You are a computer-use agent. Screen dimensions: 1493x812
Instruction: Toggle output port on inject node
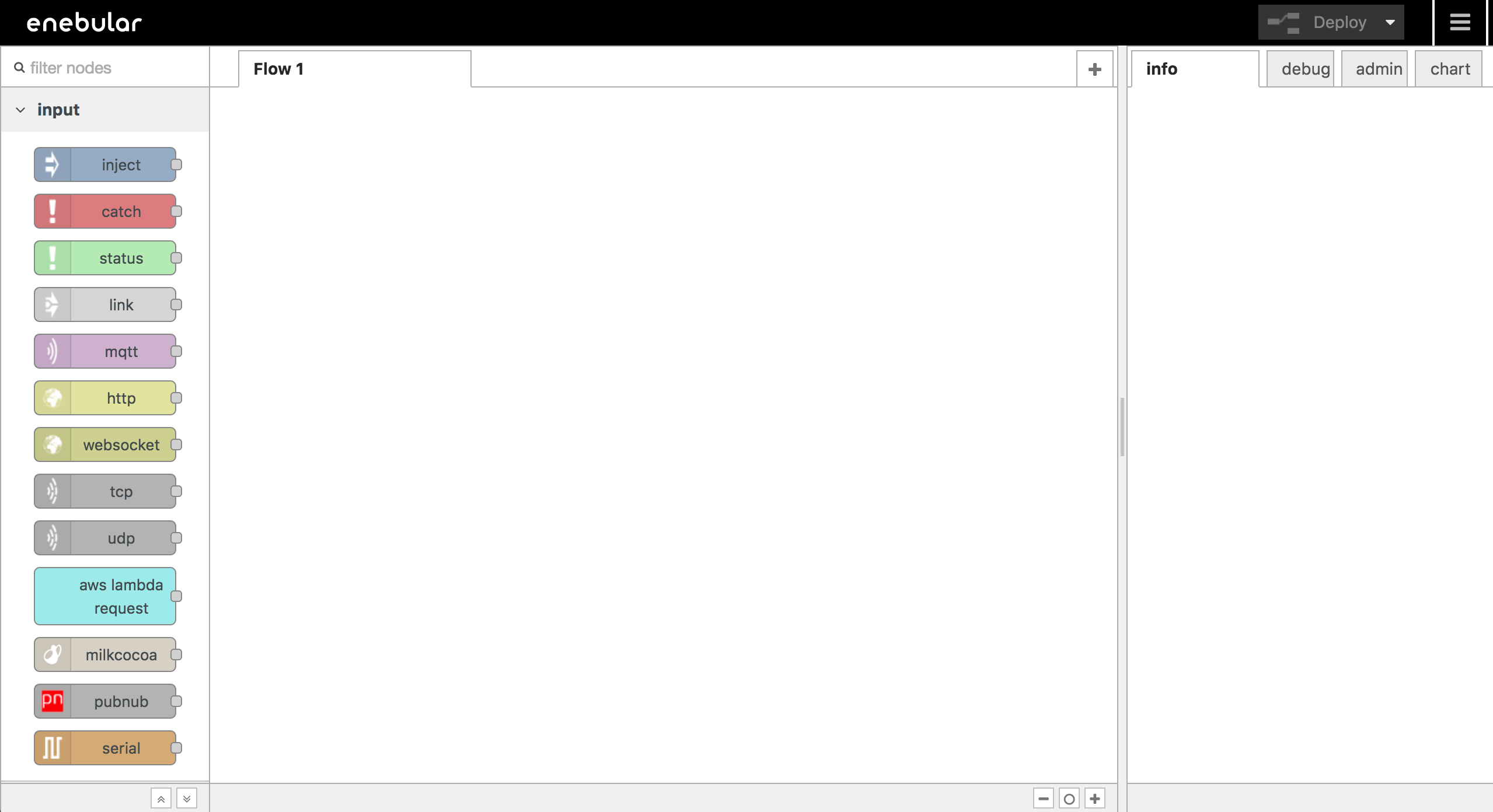pos(175,165)
